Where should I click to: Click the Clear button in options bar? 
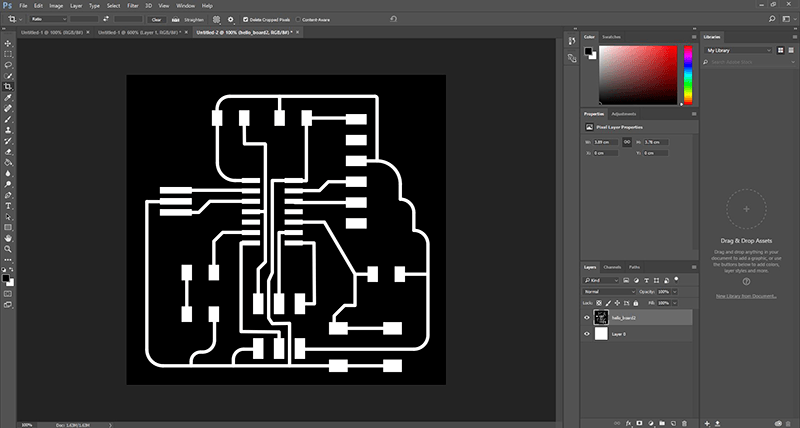click(157, 19)
